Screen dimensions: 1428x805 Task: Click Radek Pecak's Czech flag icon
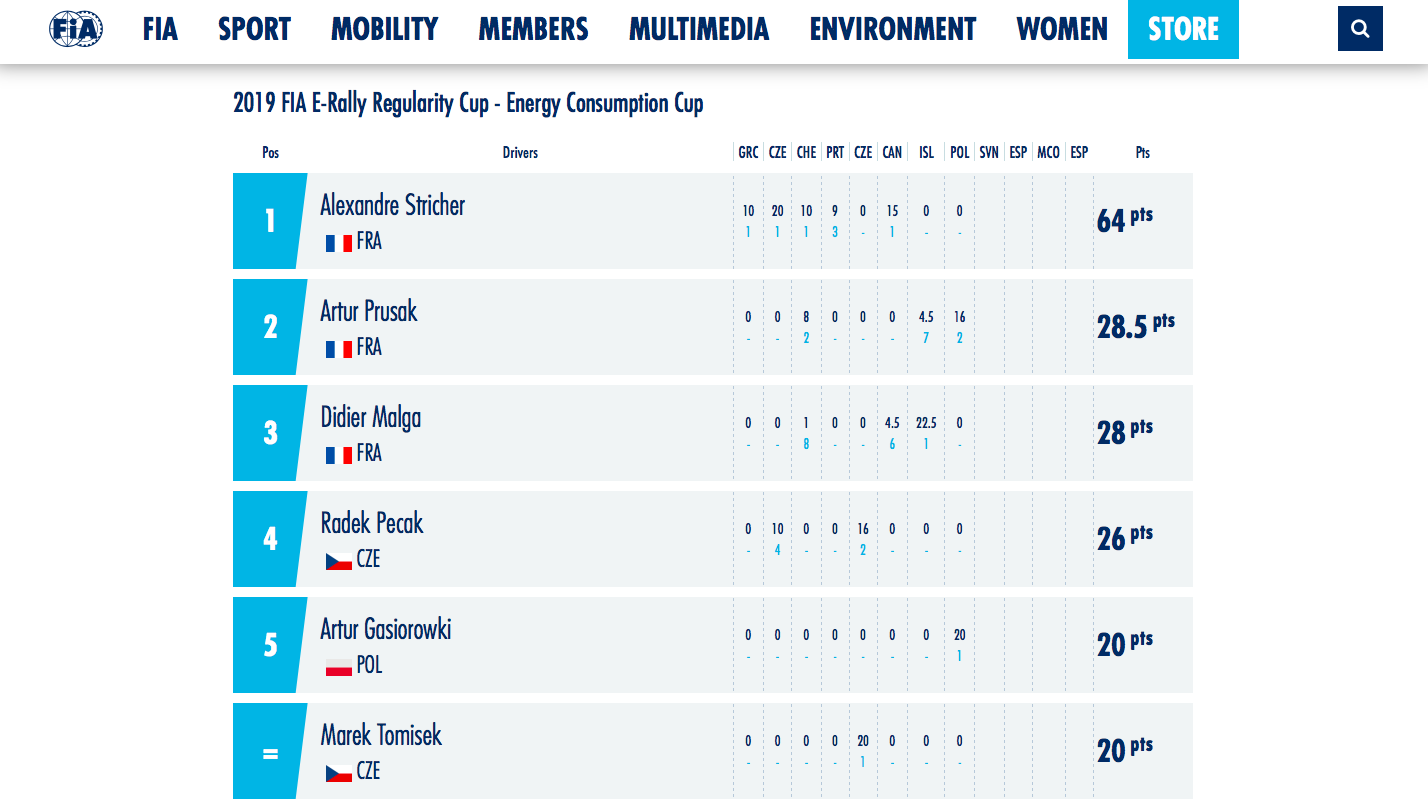coord(338,561)
